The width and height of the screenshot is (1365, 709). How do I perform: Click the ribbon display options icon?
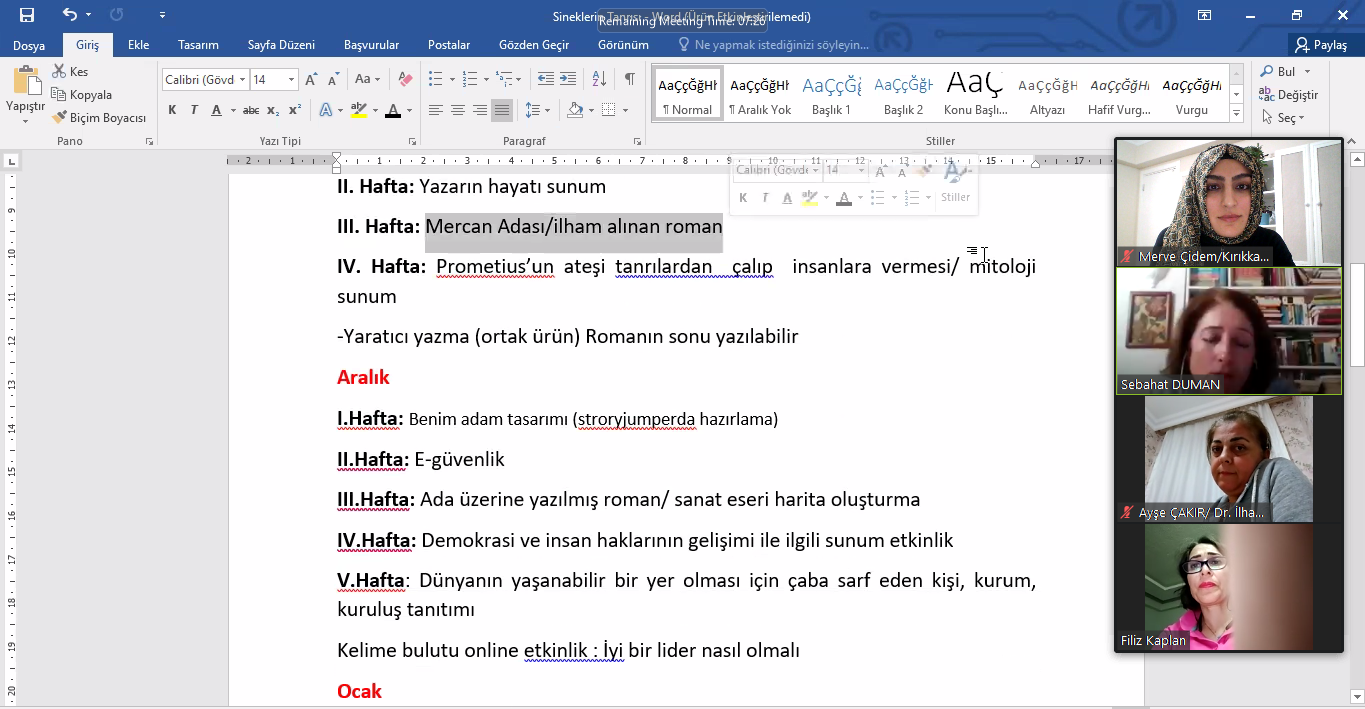[x=1204, y=15]
